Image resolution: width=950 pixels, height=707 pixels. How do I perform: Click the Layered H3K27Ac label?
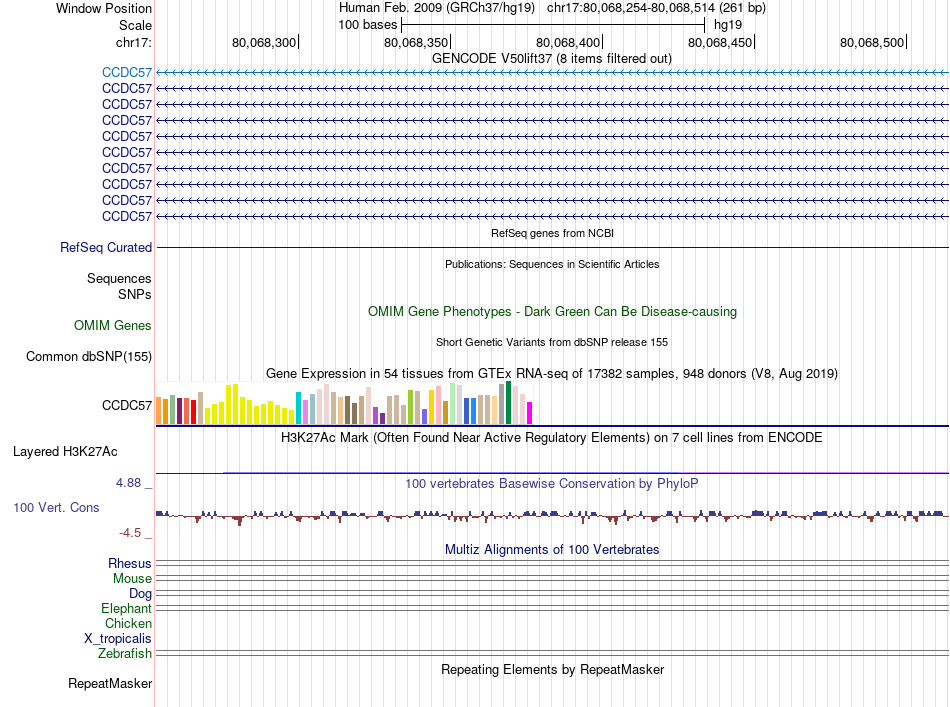click(x=65, y=451)
